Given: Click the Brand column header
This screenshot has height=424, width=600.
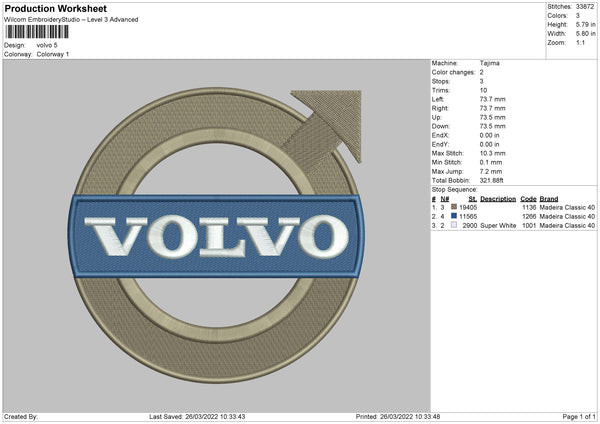Looking at the screenshot, I should point(549,199).
